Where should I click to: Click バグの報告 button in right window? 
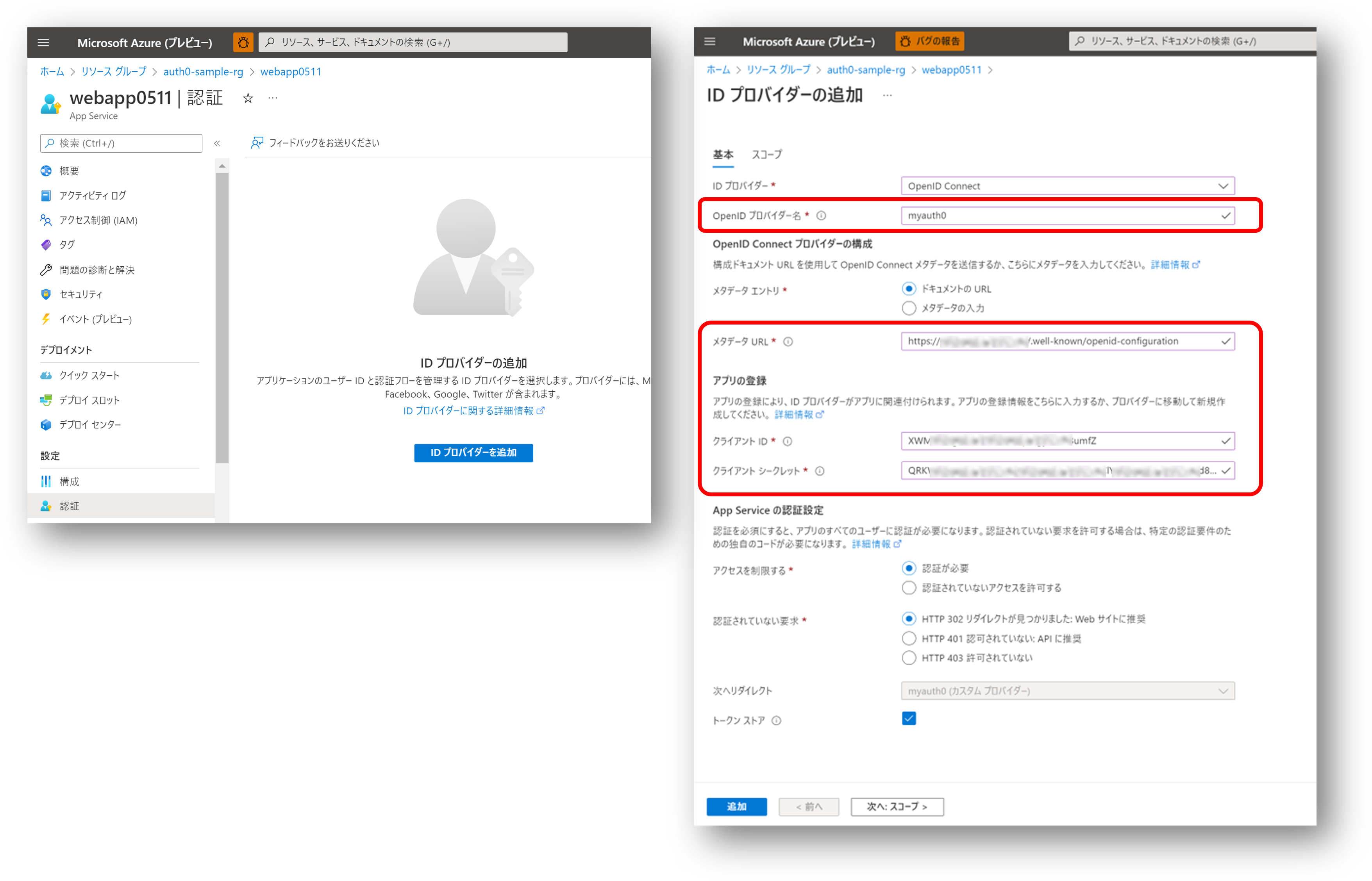pos(929,41)
